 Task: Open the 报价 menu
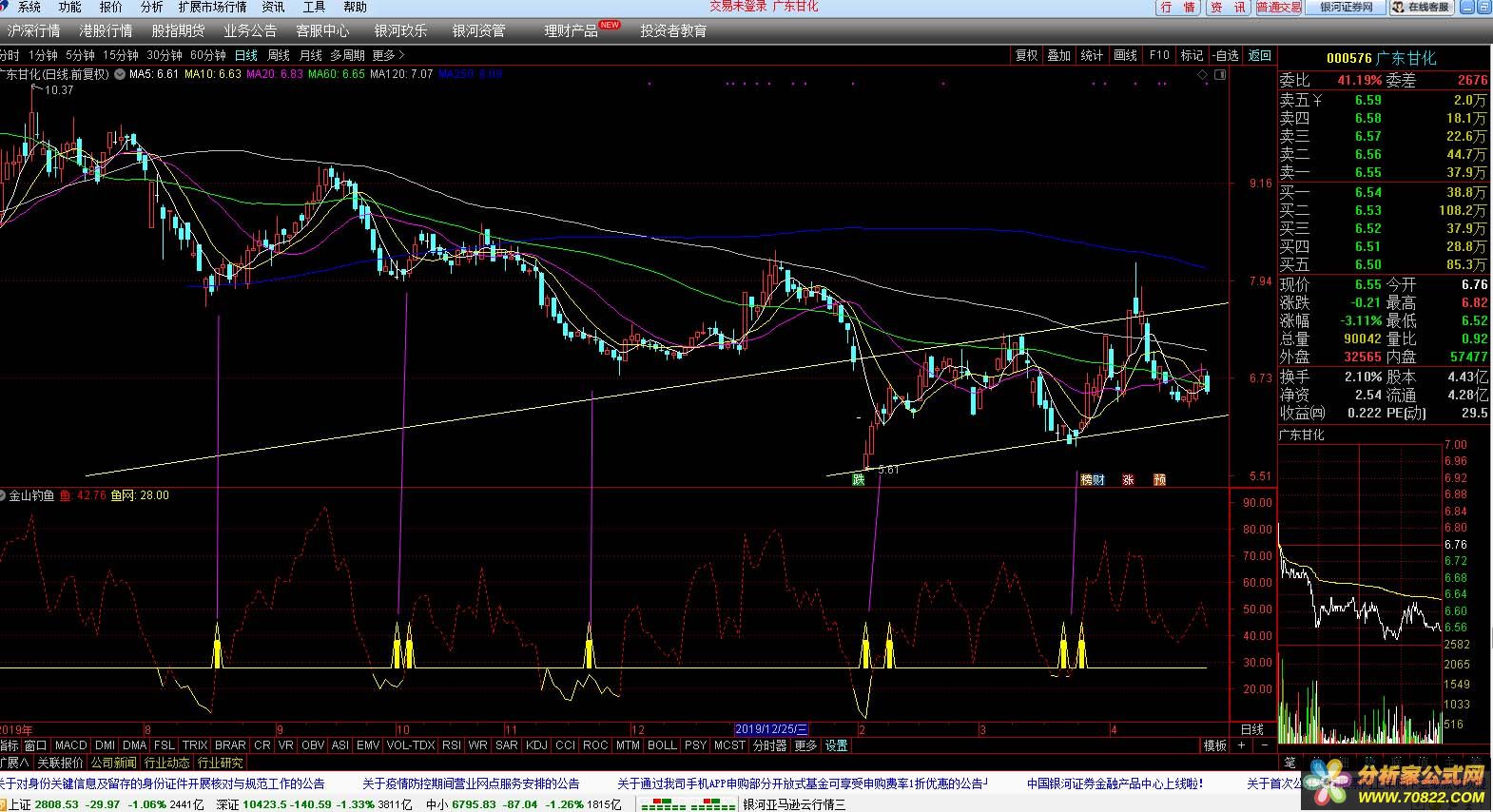tap(111, 7)
